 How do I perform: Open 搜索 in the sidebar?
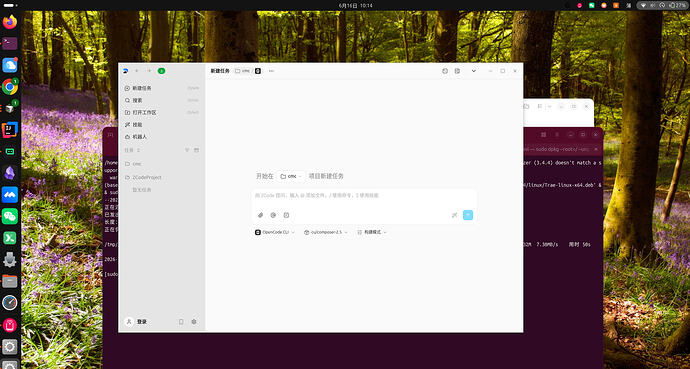point(161,100)
